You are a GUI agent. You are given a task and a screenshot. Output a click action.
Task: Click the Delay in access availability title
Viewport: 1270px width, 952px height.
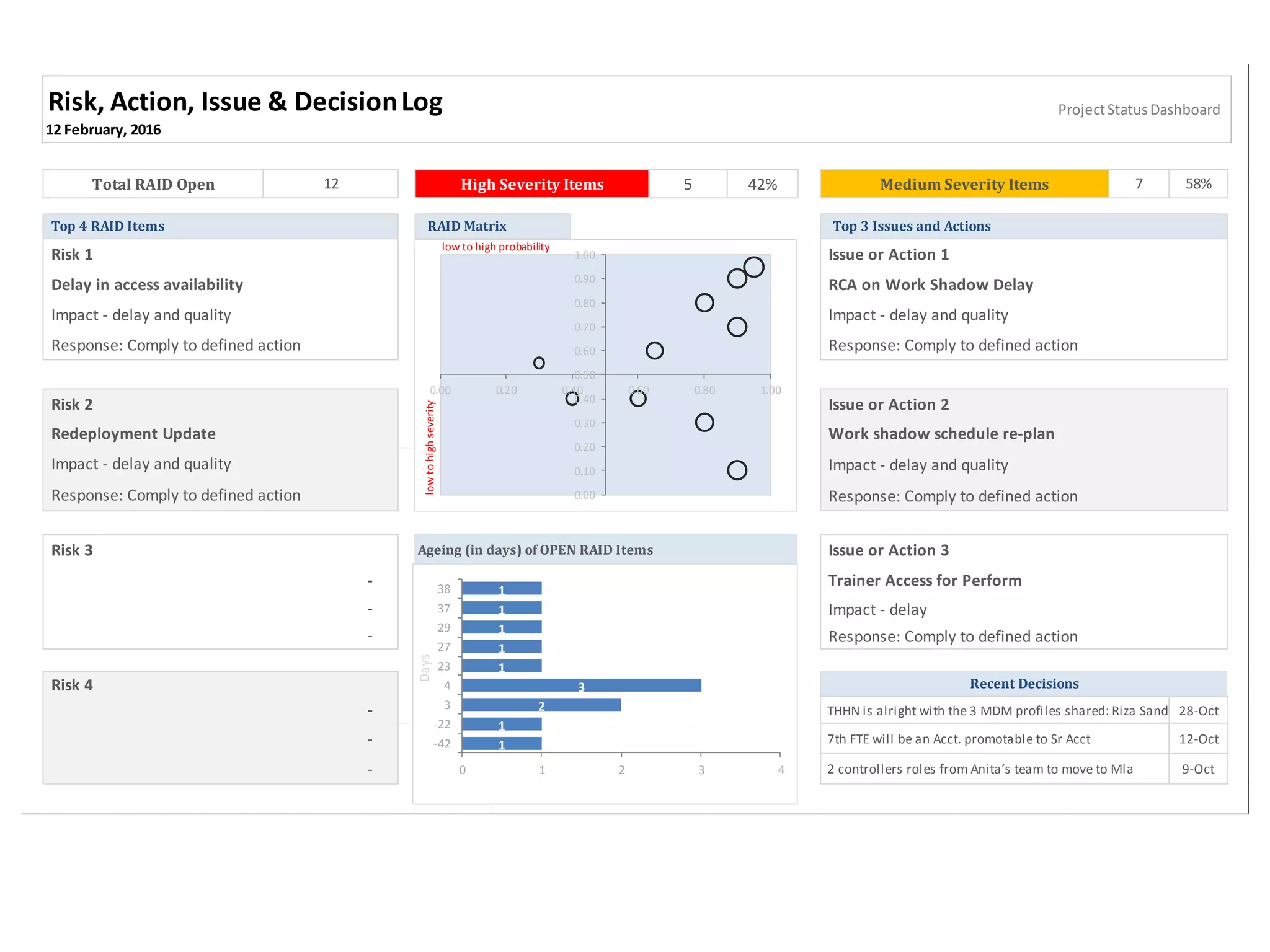(147, 285)
